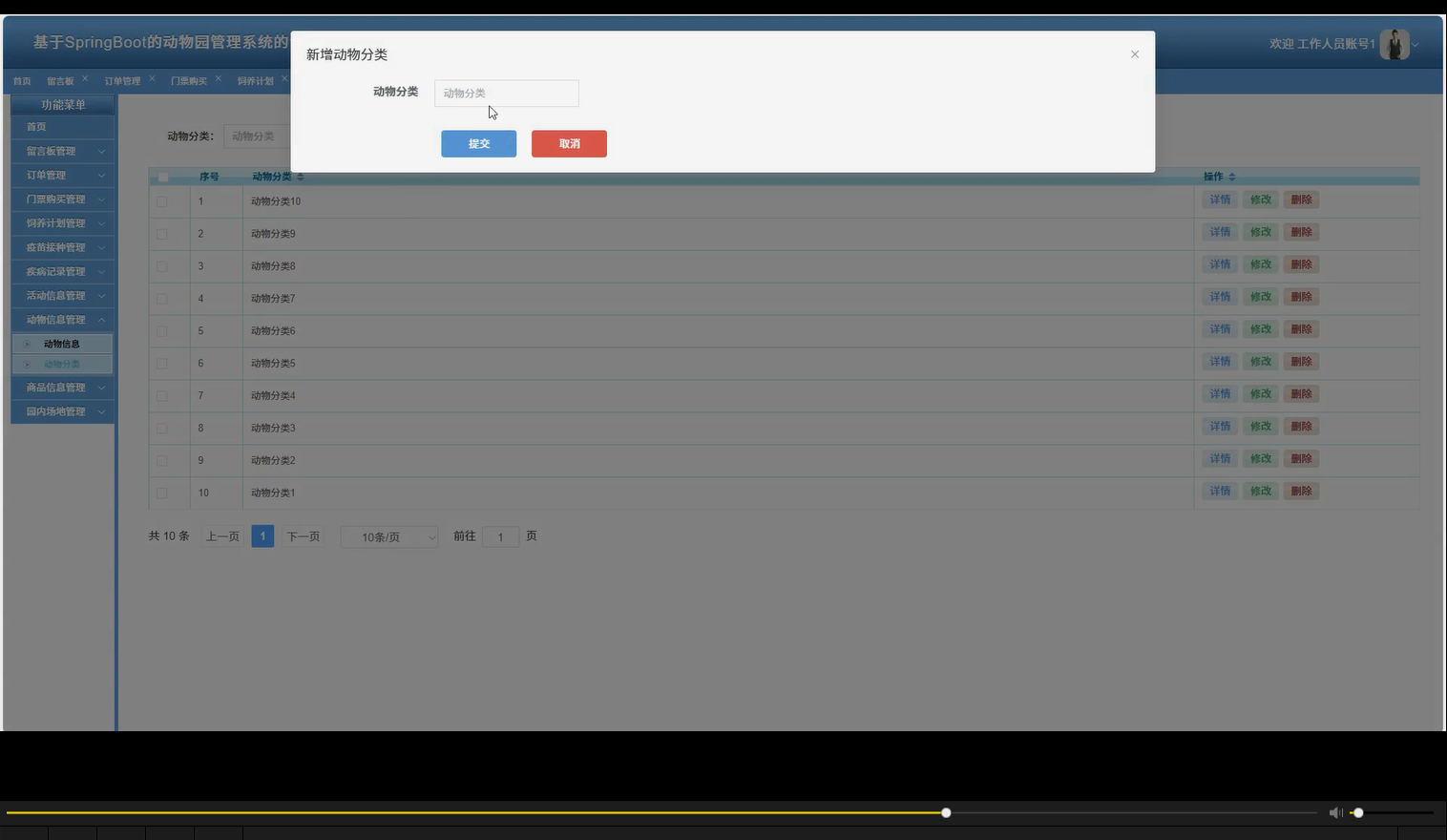Toggle the select-all checkbox in the table header
Image resolution: width=1447 pixels, height=840 pixels.
click(x=163, y=177)
